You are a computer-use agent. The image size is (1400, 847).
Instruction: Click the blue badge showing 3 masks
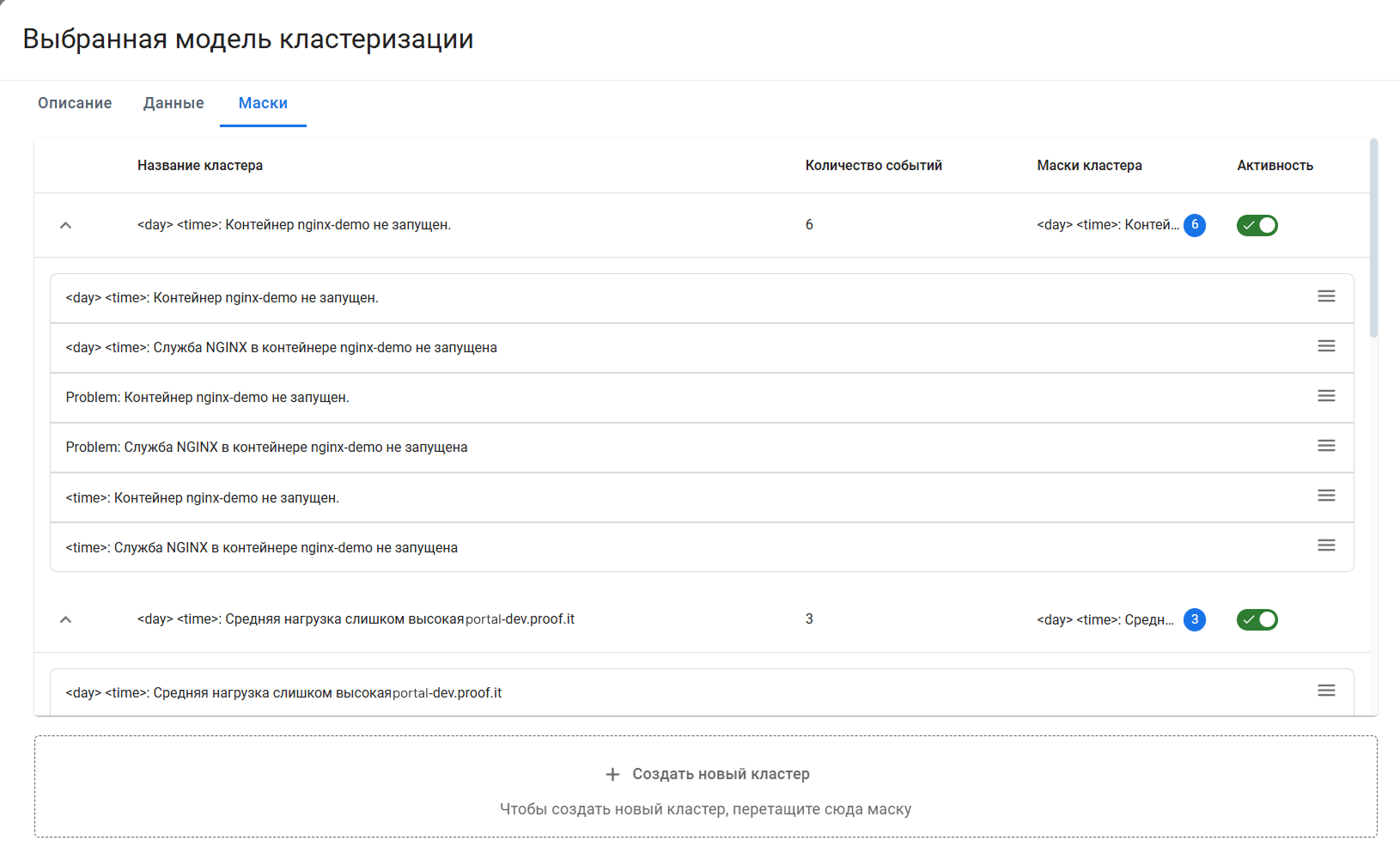coord(1194,619)
